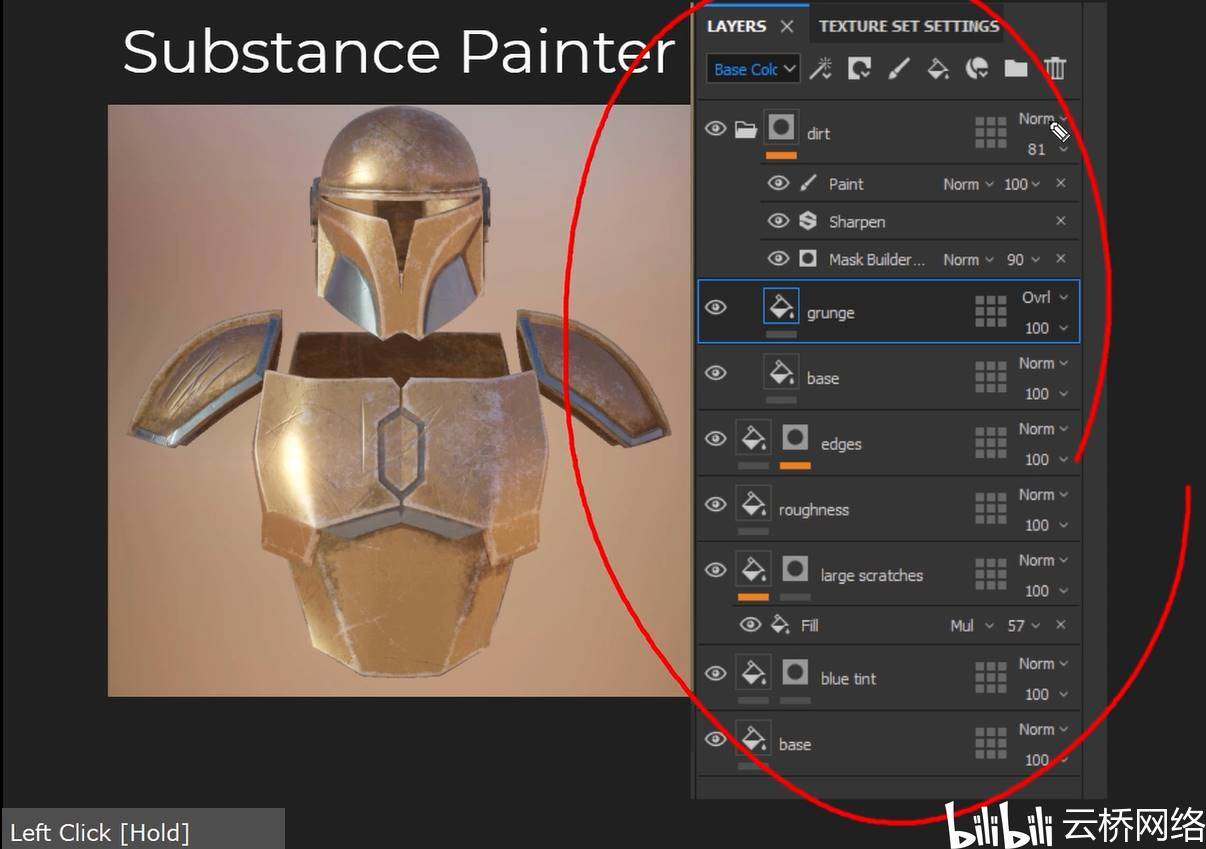Open the channel grid icon on the dirt layer
Image resolution: width=1206 pixels, height=849 pixels.
(990, 133)
